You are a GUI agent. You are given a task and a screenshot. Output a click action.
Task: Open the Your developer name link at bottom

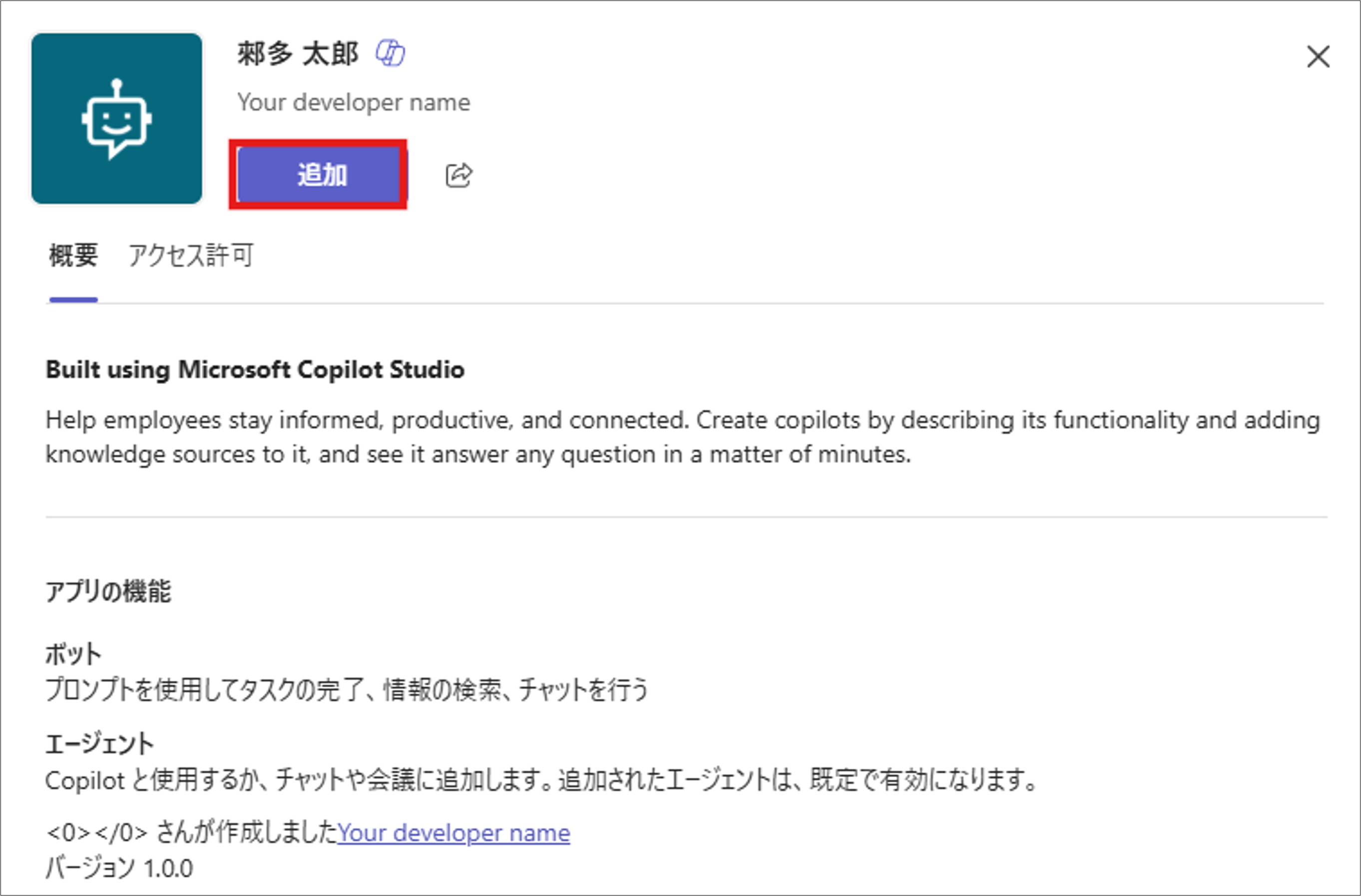tap(454, 833)
